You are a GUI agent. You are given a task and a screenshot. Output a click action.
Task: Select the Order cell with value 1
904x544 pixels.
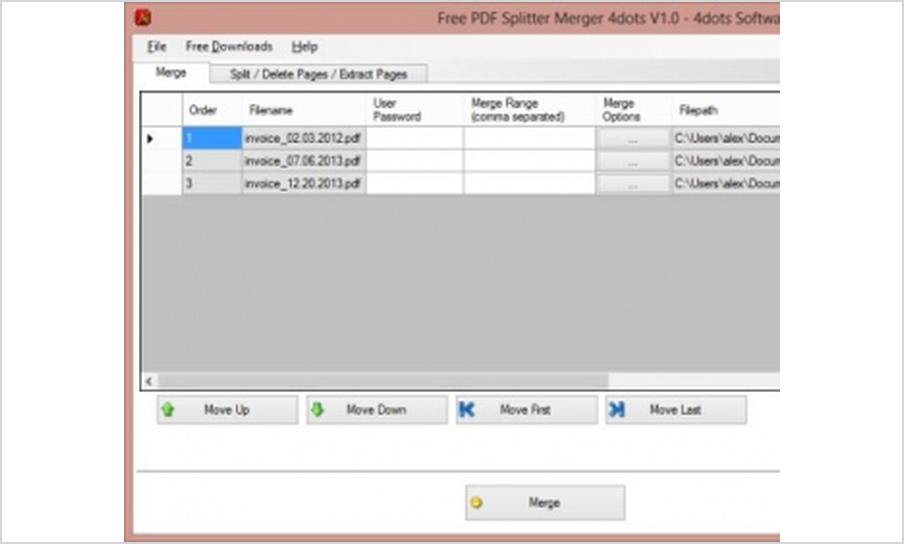[x=212, y=138]
